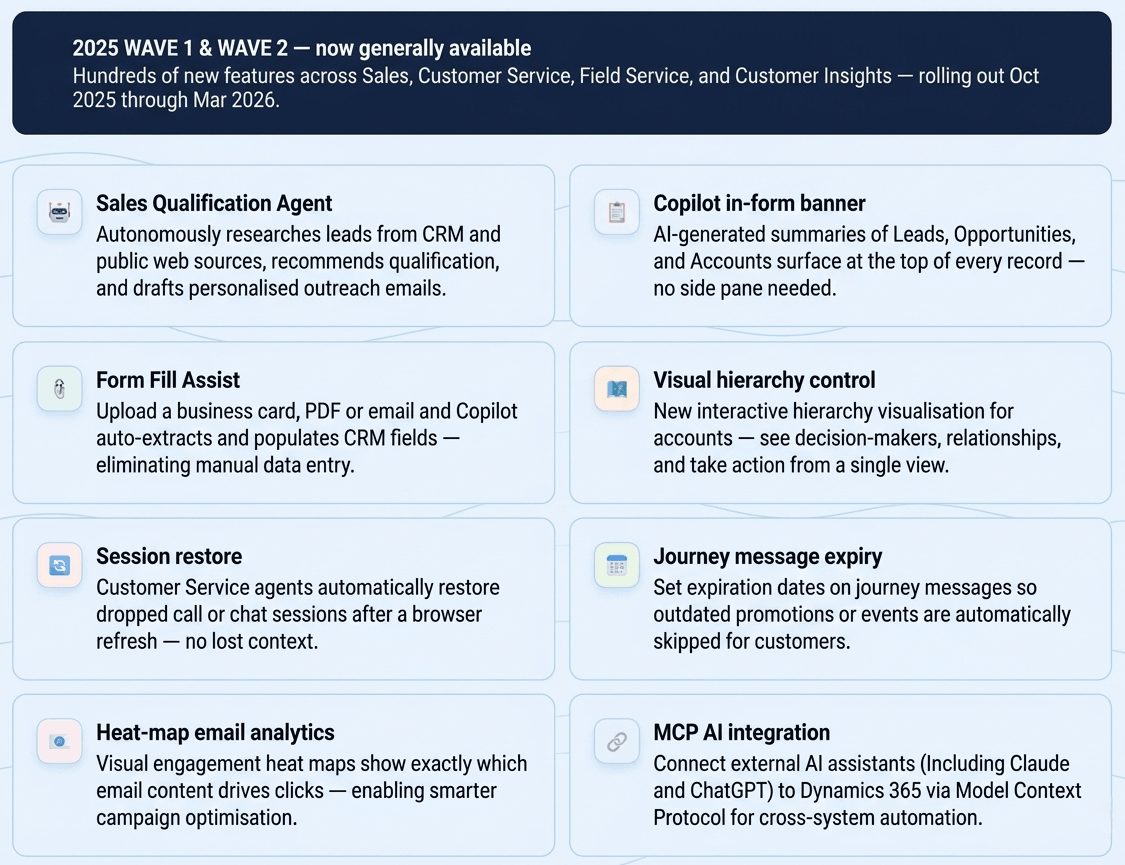Click the Form Fill Assist icon
Image resolution: width=1125 pixels, height=865 pixels.
[59, 389]
